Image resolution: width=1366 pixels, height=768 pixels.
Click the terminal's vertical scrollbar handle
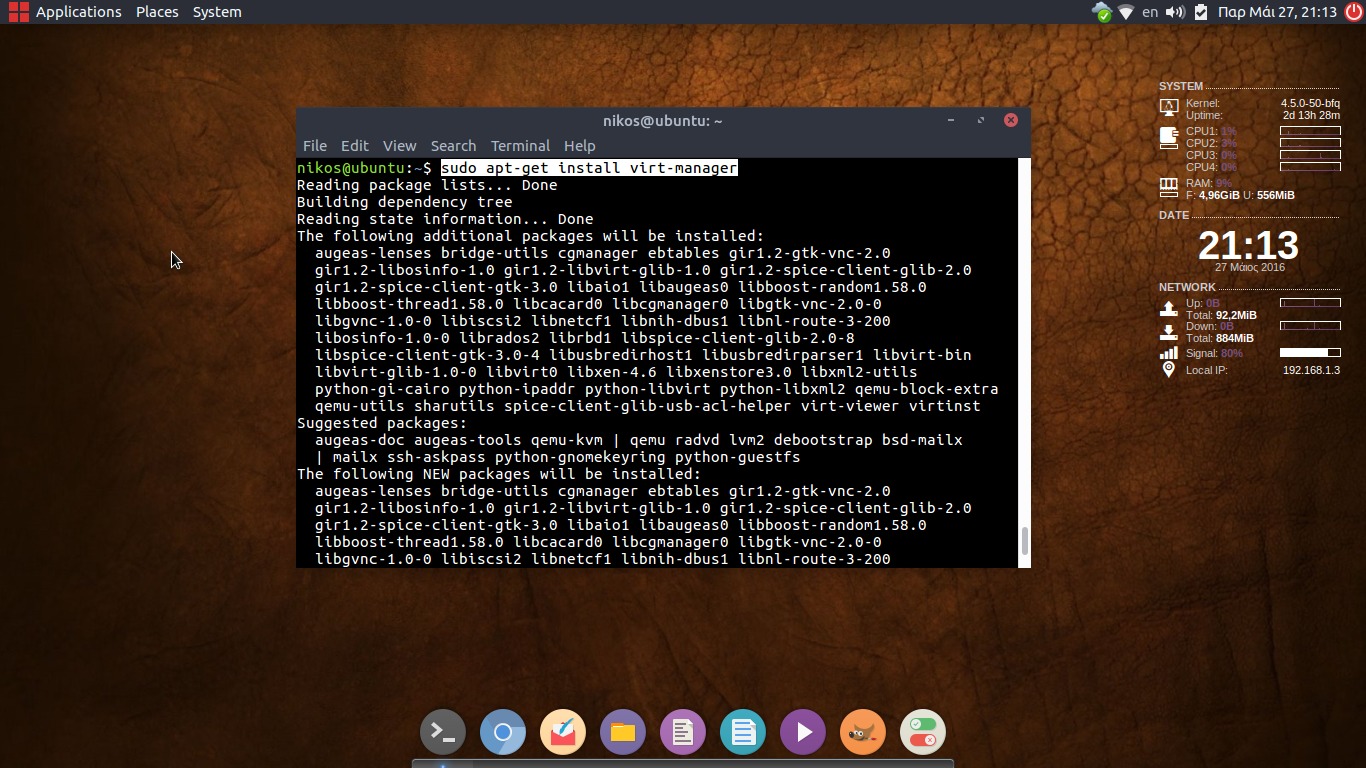(1024, 540)
